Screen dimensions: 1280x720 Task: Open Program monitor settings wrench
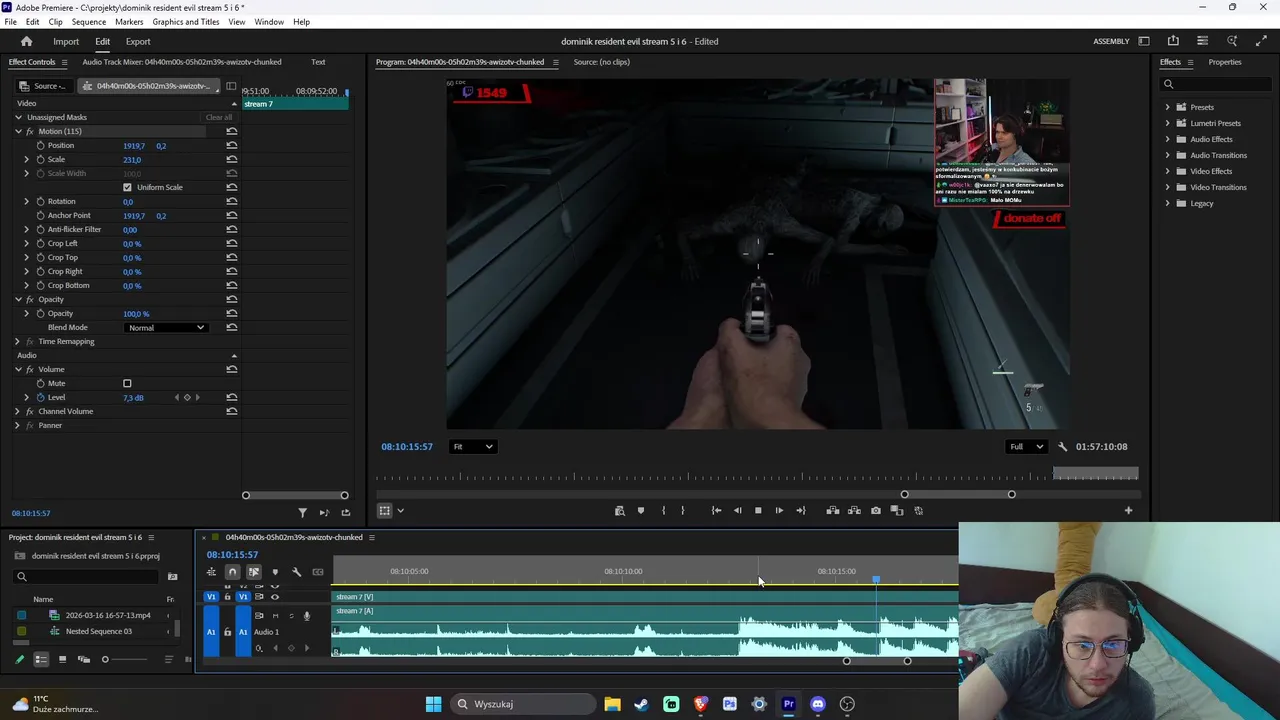pyautogui.click(x=1062, y=447)
